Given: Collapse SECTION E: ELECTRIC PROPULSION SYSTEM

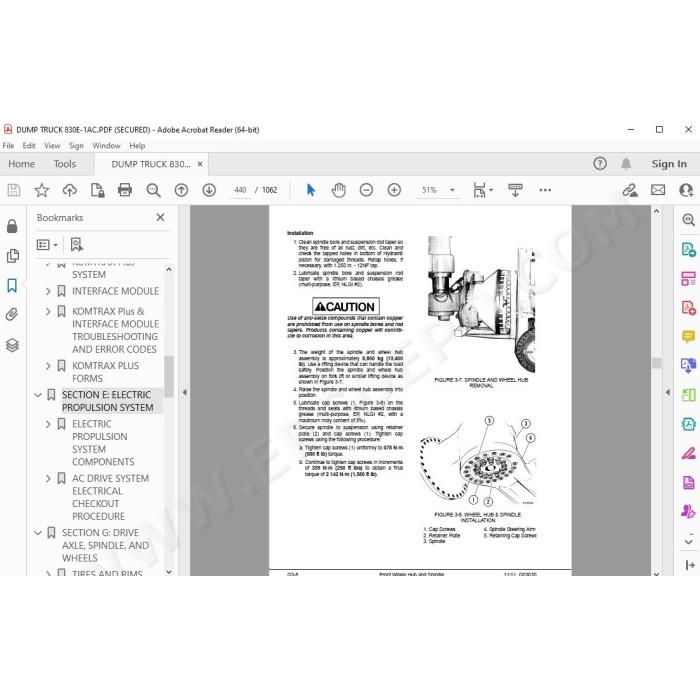Looking at the screenshot, I should click(38, 395).
